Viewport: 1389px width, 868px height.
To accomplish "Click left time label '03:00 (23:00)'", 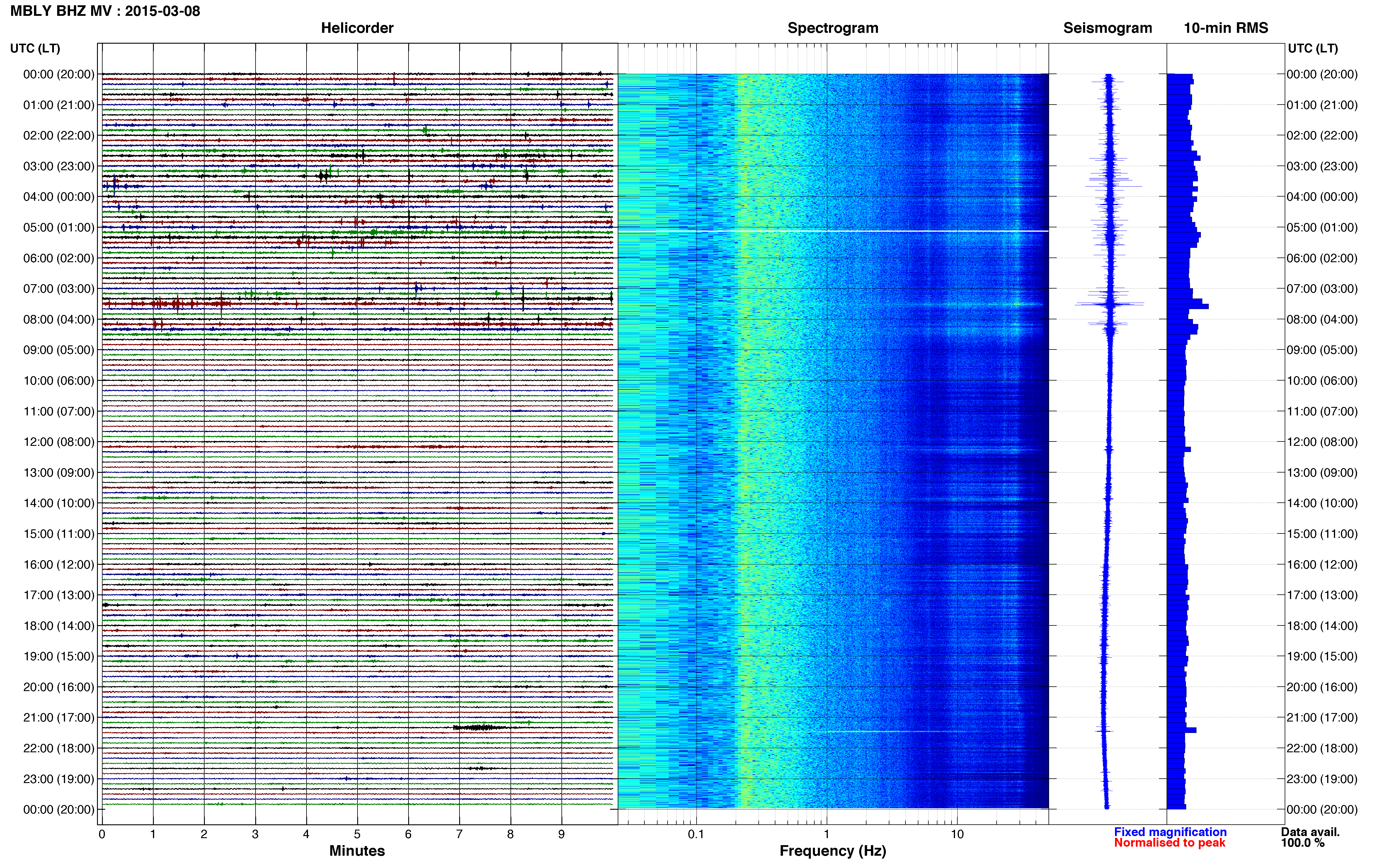I will point(59,166).
